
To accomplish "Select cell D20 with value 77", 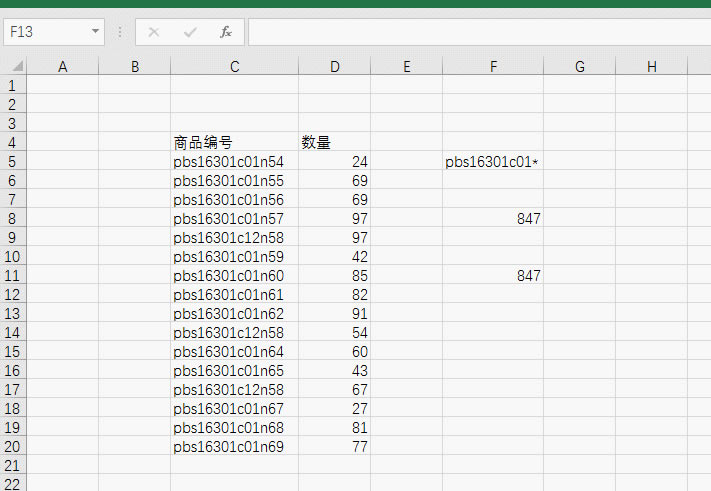I will coord(335,447).
